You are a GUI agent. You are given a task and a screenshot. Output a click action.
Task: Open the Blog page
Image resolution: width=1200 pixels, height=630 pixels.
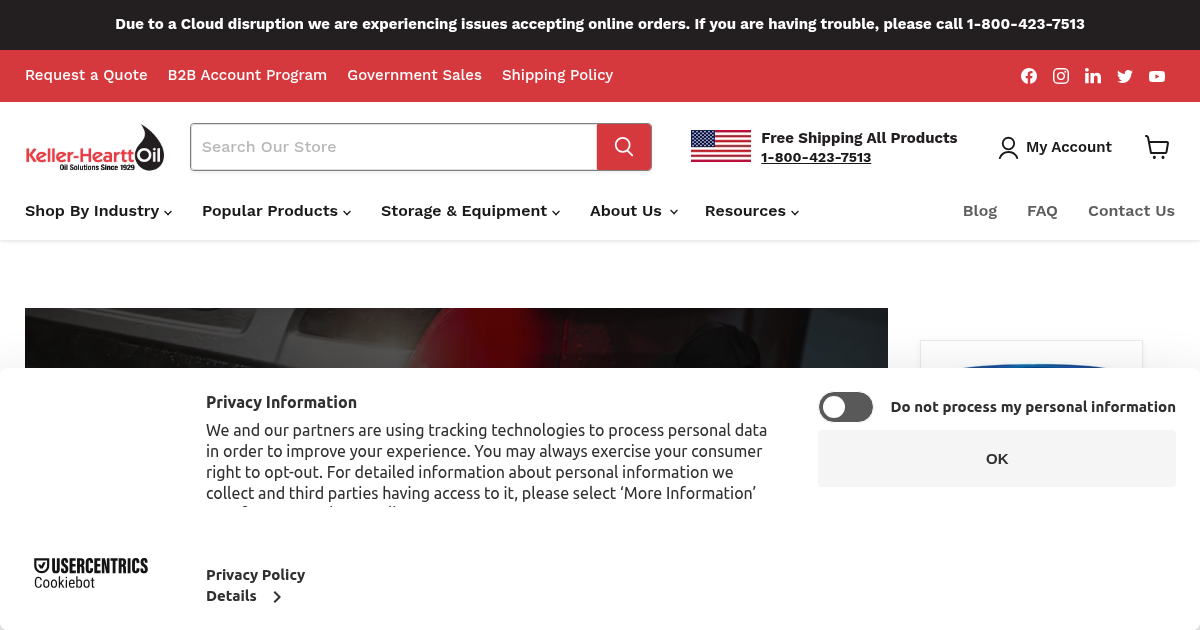980,211
